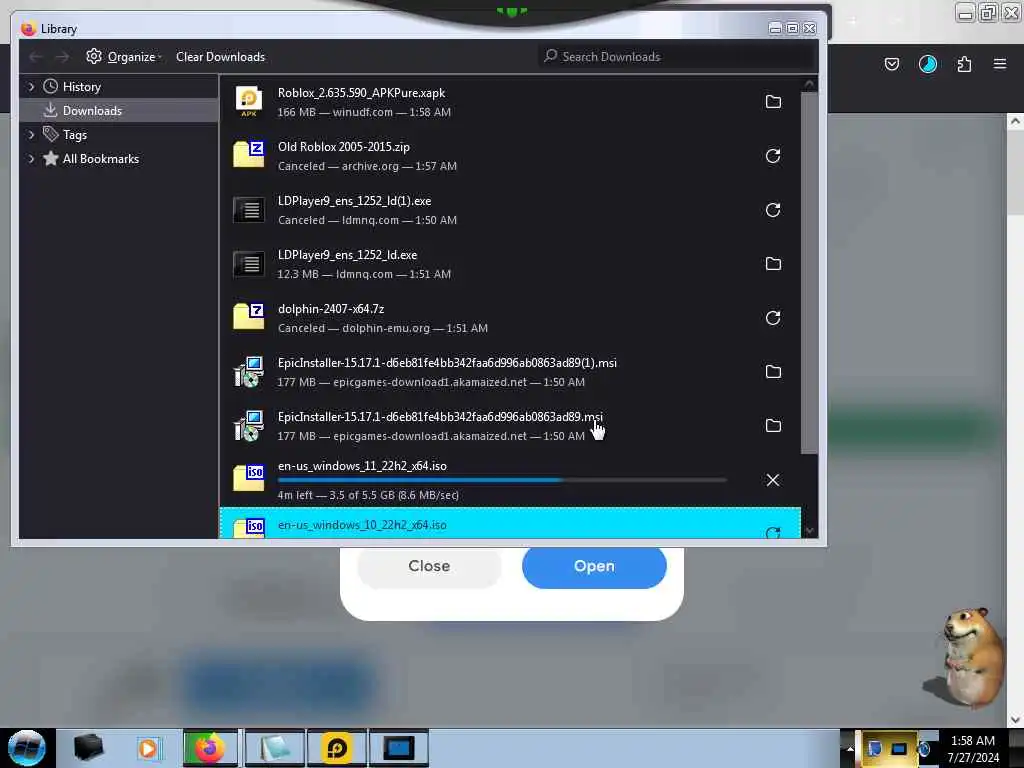Open Firefox account profile icon
The height and width of the screenshot is (768, 1024).
(927, 64)
